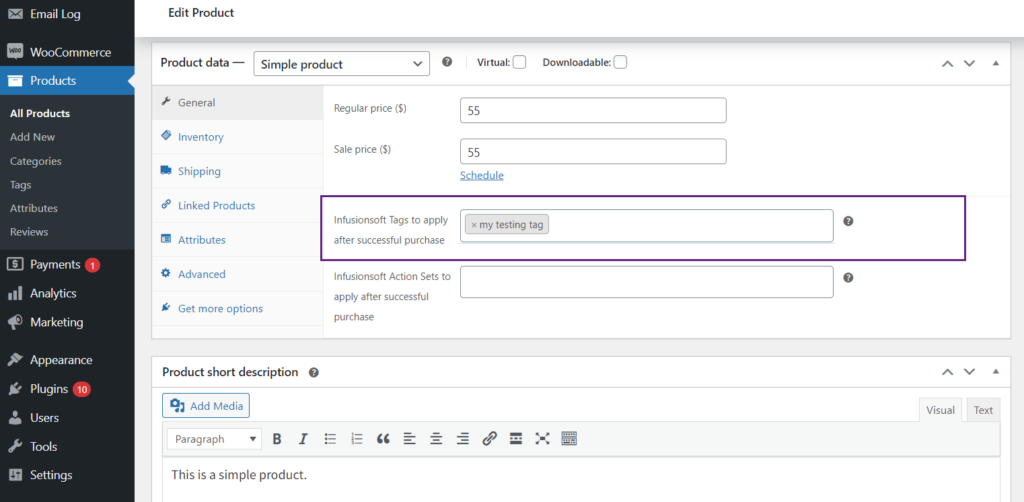Screen dimensions: 1024x502
Task: Collapse the Product short description panel
Action: [996, 372]
